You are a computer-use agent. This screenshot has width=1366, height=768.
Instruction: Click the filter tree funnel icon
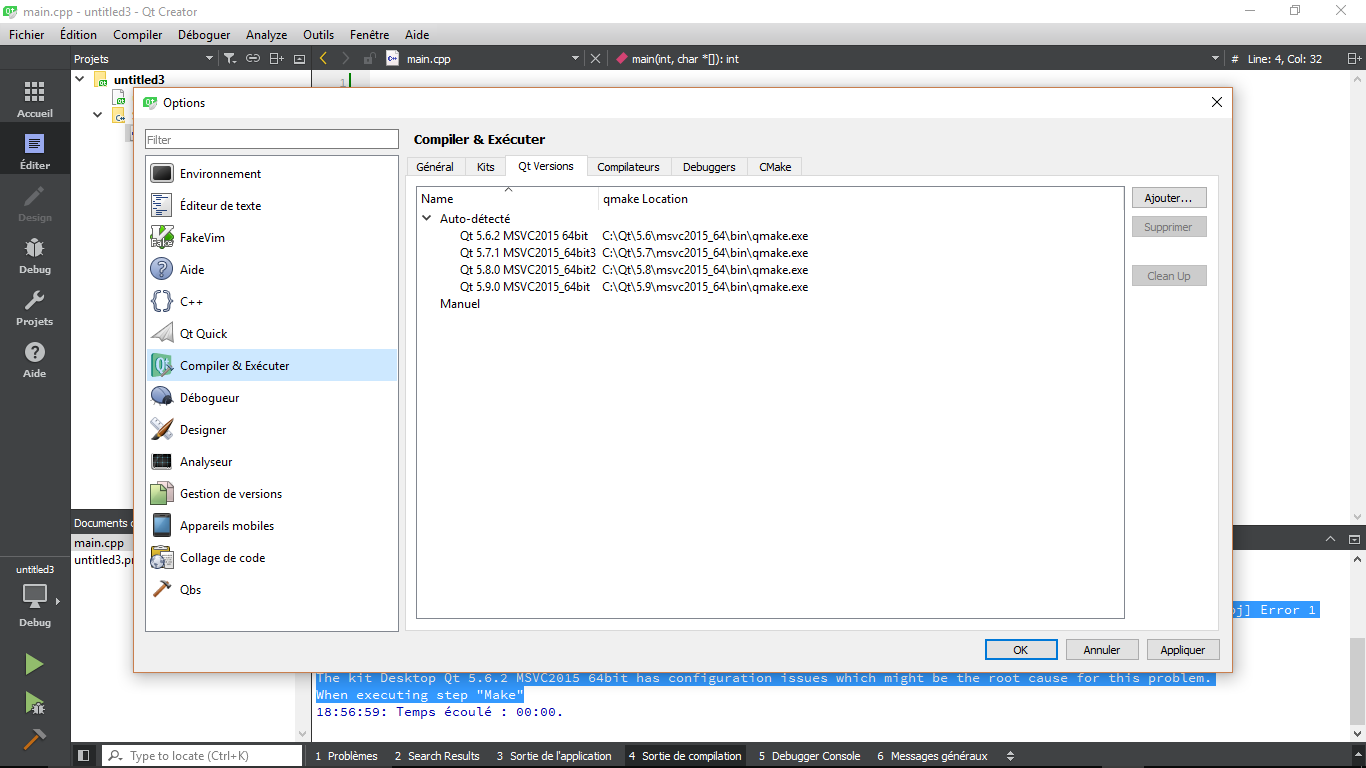(229, 59)
